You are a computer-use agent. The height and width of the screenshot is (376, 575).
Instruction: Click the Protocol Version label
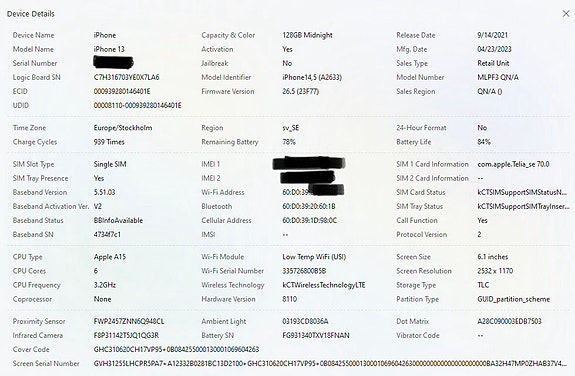pos(421,234)
